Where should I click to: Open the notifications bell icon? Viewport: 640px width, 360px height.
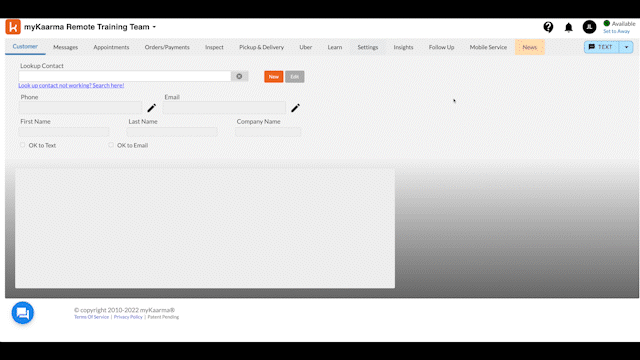click(569, 27)
